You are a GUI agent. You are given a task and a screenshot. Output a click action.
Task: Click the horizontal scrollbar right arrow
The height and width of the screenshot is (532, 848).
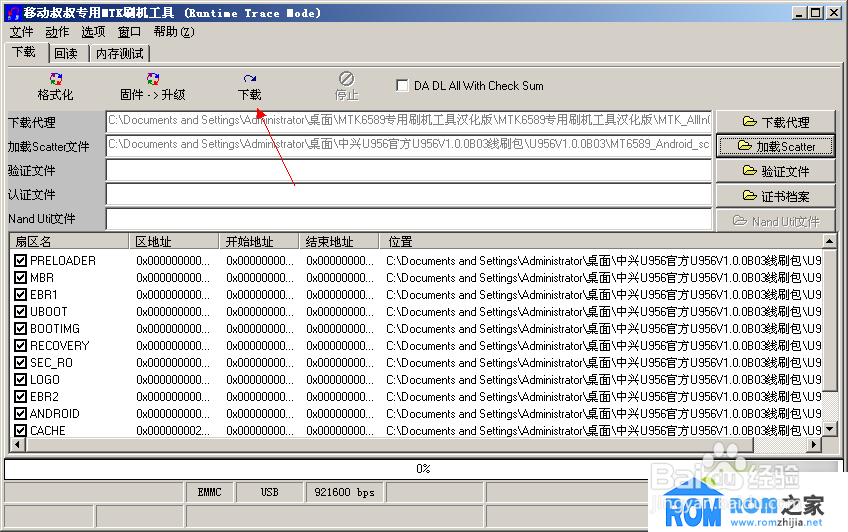pyautogui.click(x=814, y=444)
